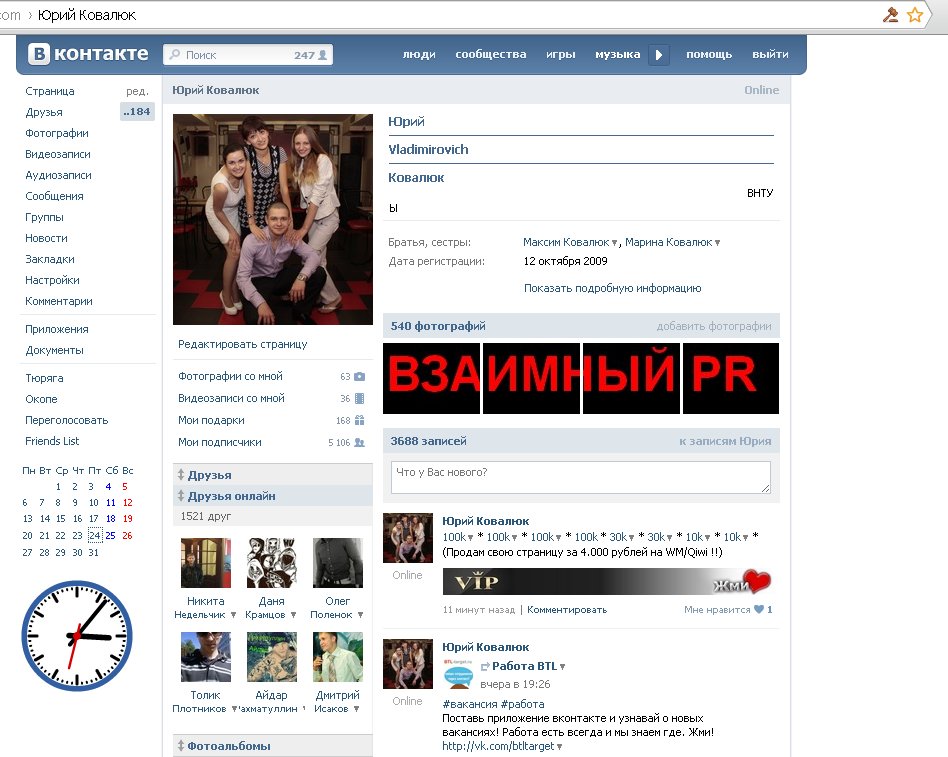The image size is (948, 757).
Task: Open Даня Крамцов's friend avatar
Action: (271, 563)
